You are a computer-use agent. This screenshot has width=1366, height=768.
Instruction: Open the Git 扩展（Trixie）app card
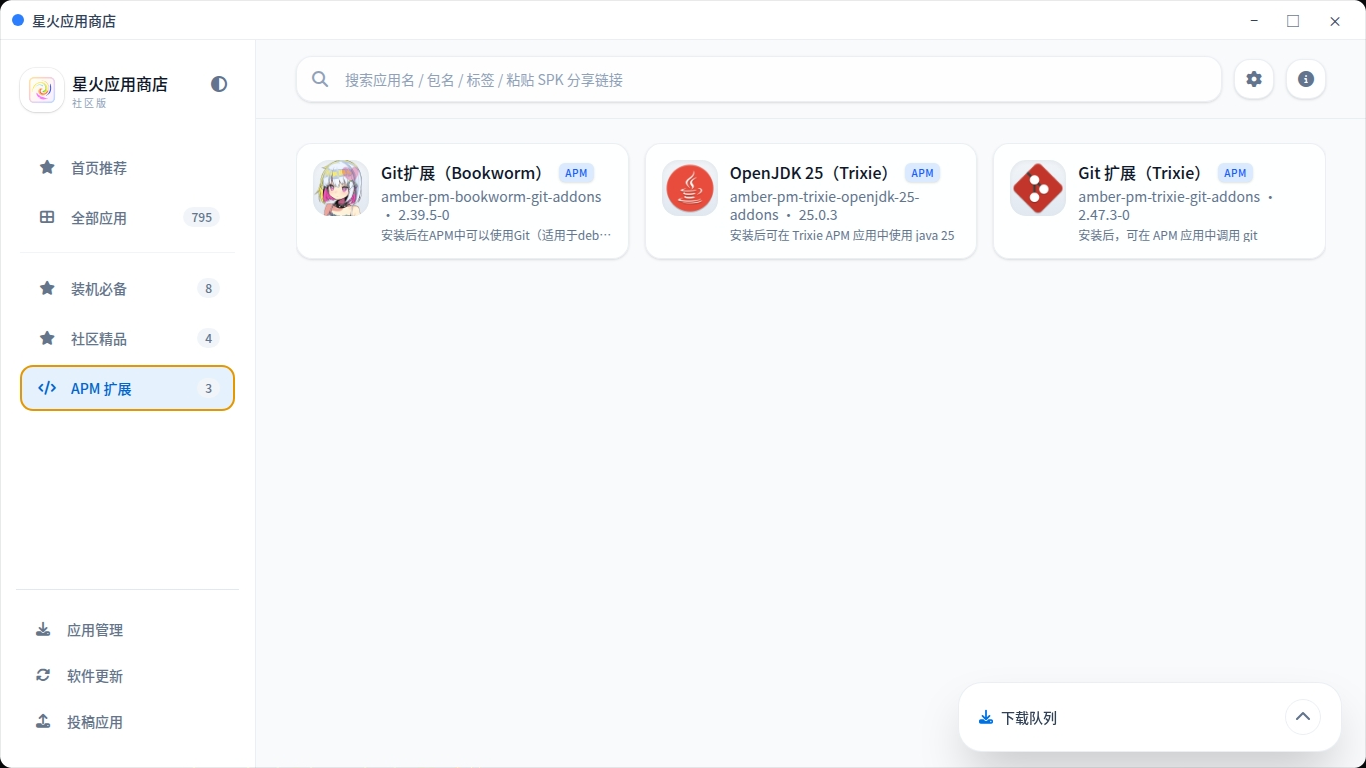click(x=1159, y=201)
